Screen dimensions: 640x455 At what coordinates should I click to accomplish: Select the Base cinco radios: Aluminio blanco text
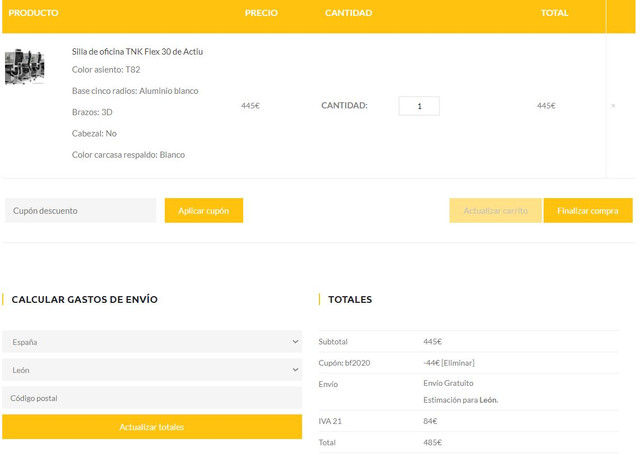pyautogui.click(x=135, y=91)
